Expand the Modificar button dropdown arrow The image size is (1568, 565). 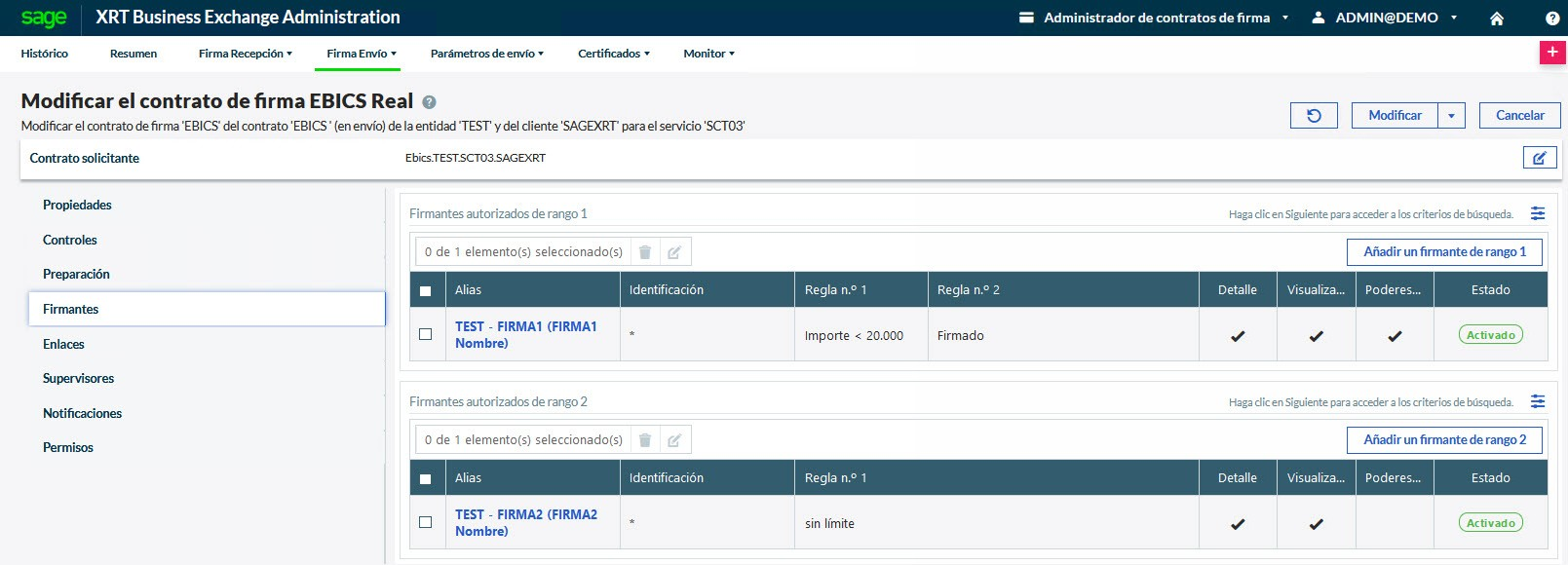[x=1451, y=115]
